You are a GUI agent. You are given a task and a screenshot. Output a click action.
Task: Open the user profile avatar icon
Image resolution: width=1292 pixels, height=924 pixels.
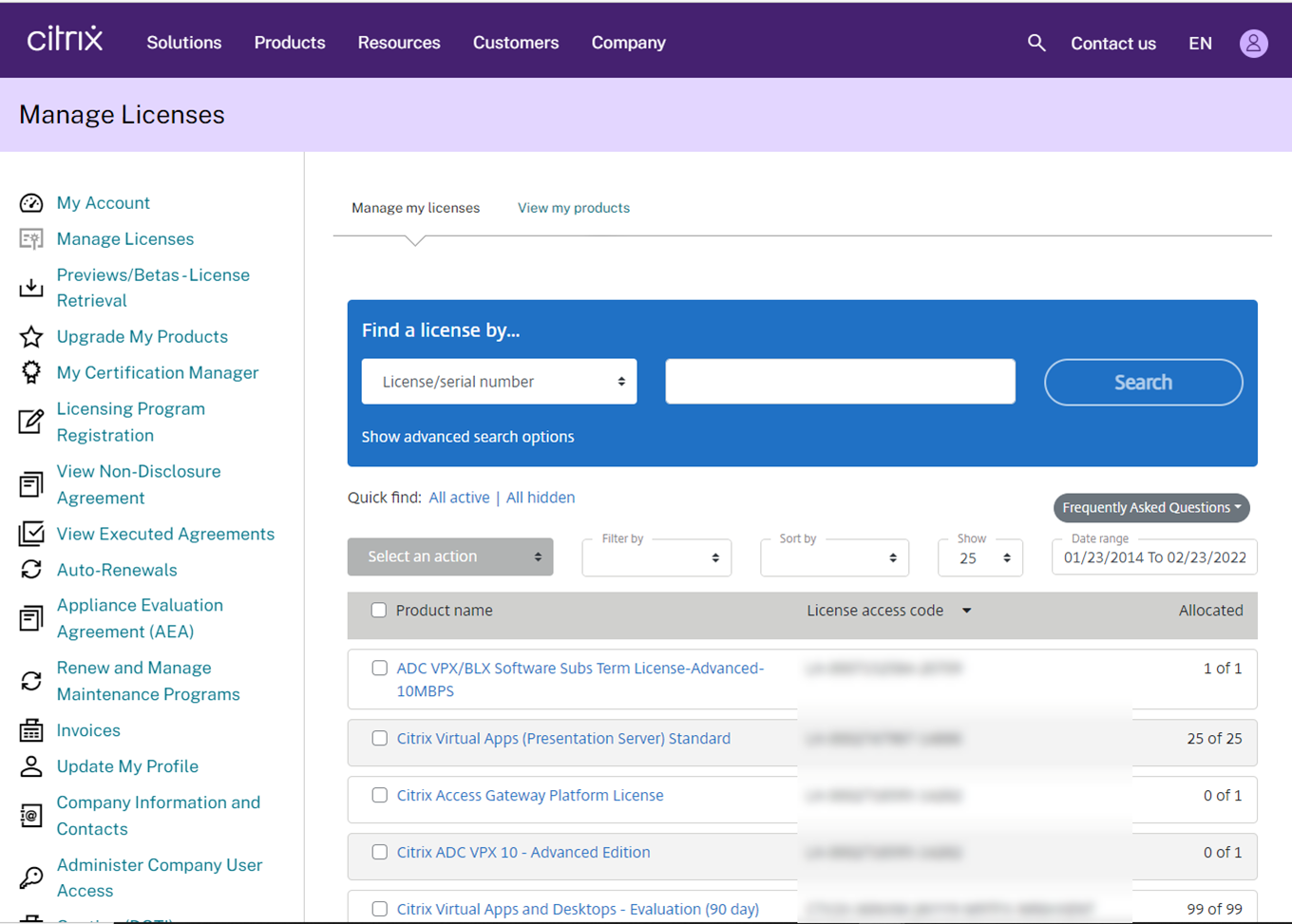1253,43
